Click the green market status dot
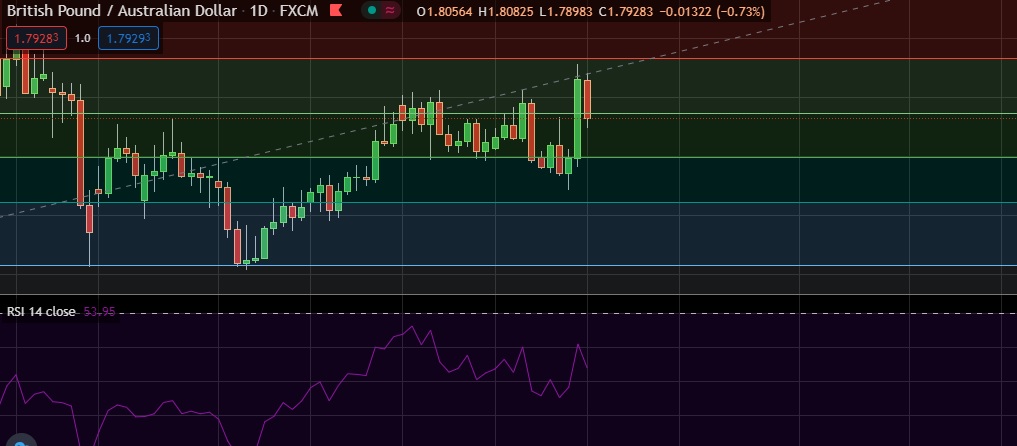The height and width of the screenshot is (446, 1017). [371, 10]
